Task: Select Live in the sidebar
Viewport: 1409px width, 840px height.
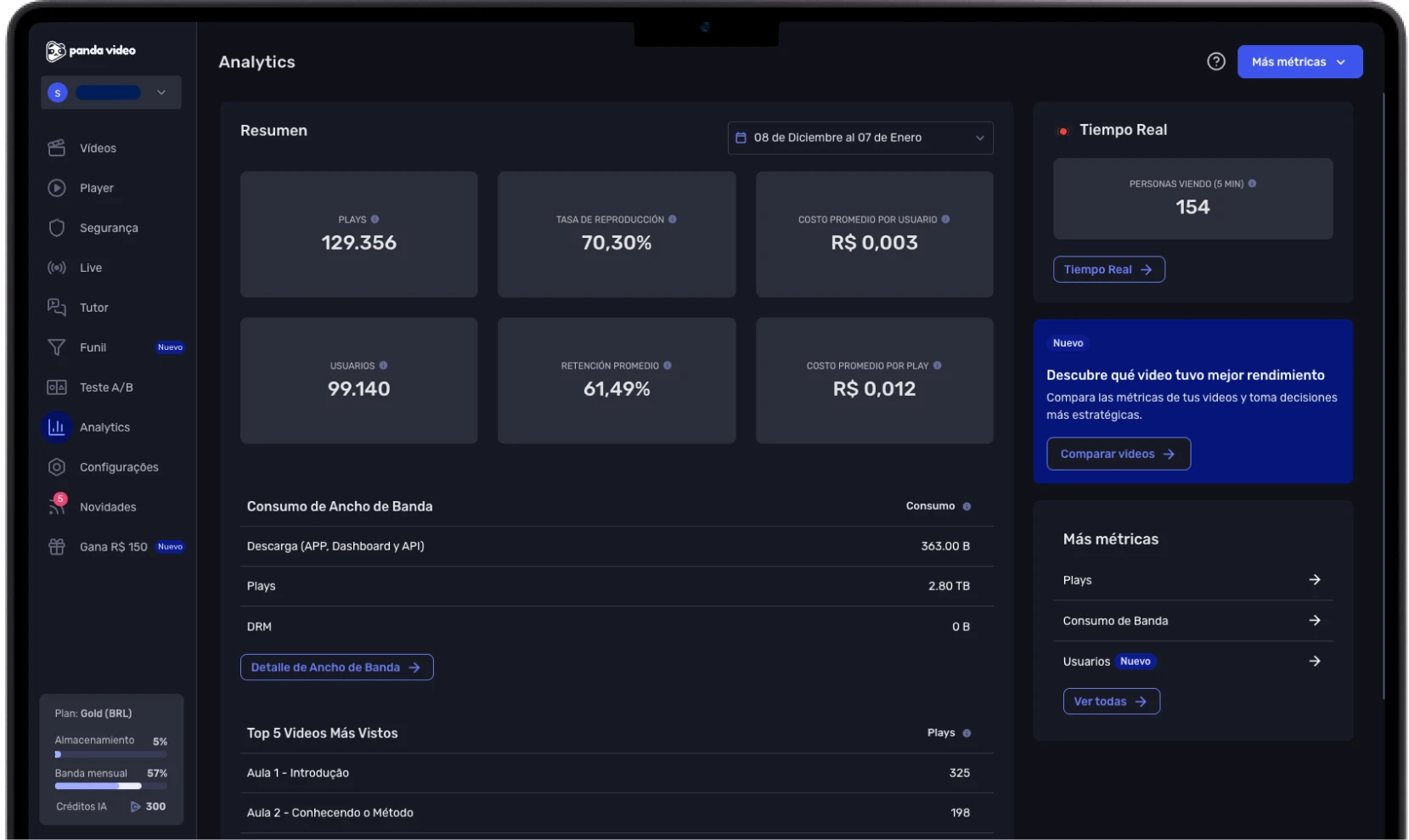Action: [x=91, y=268]
